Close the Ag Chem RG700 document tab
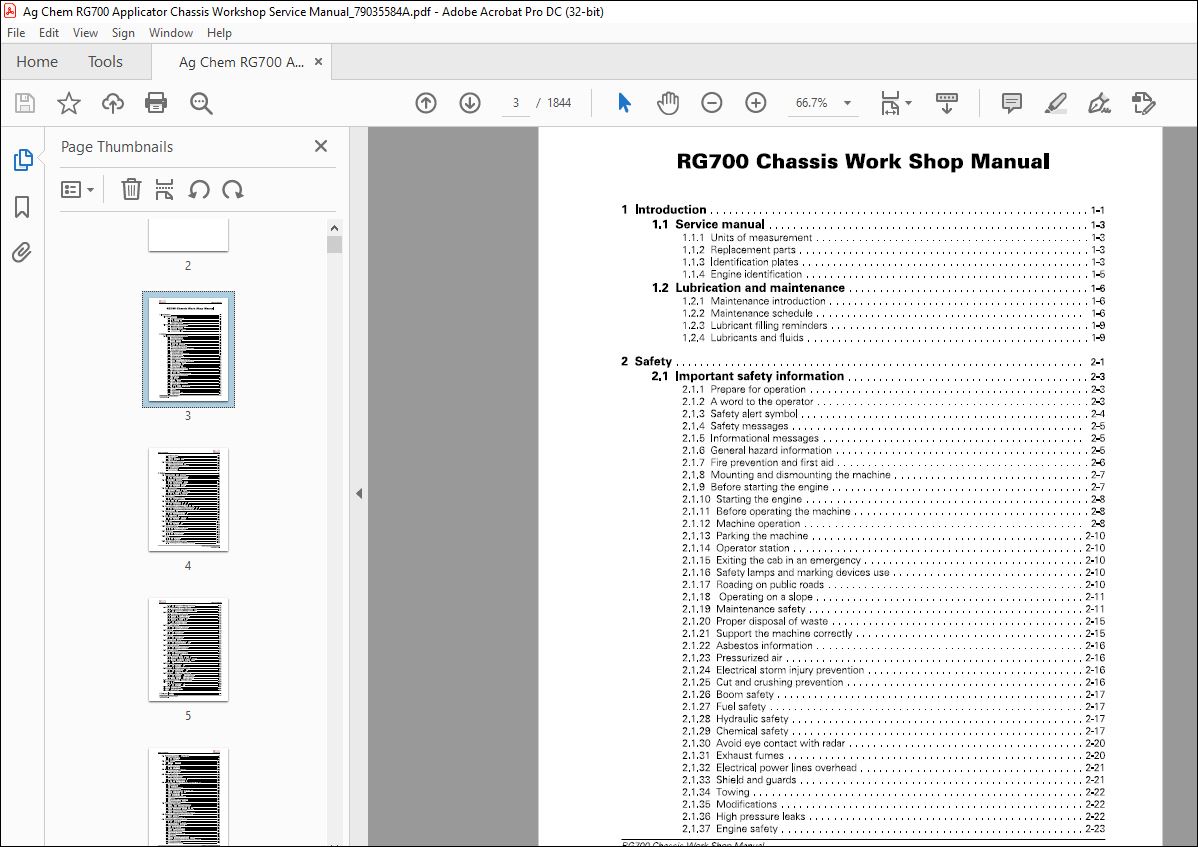Viewport: 1198px width, 847px height. [x=319, y=62]
